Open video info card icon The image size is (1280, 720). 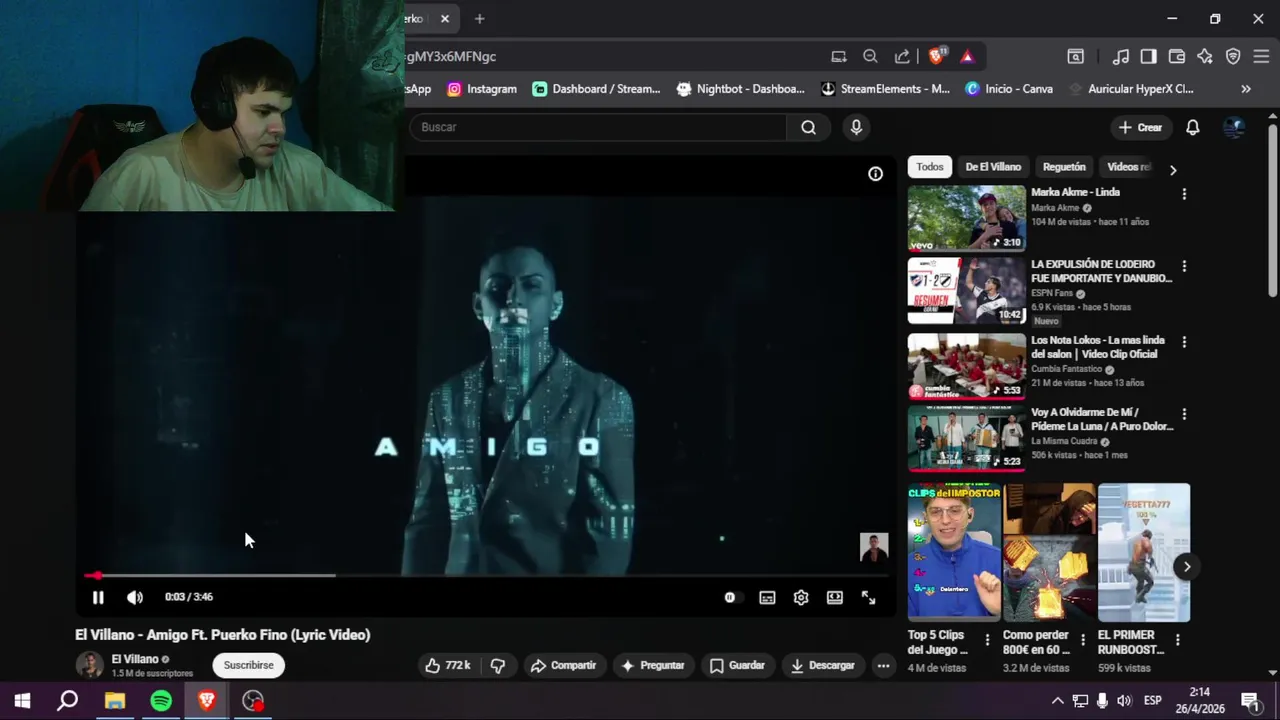[875, 174]
